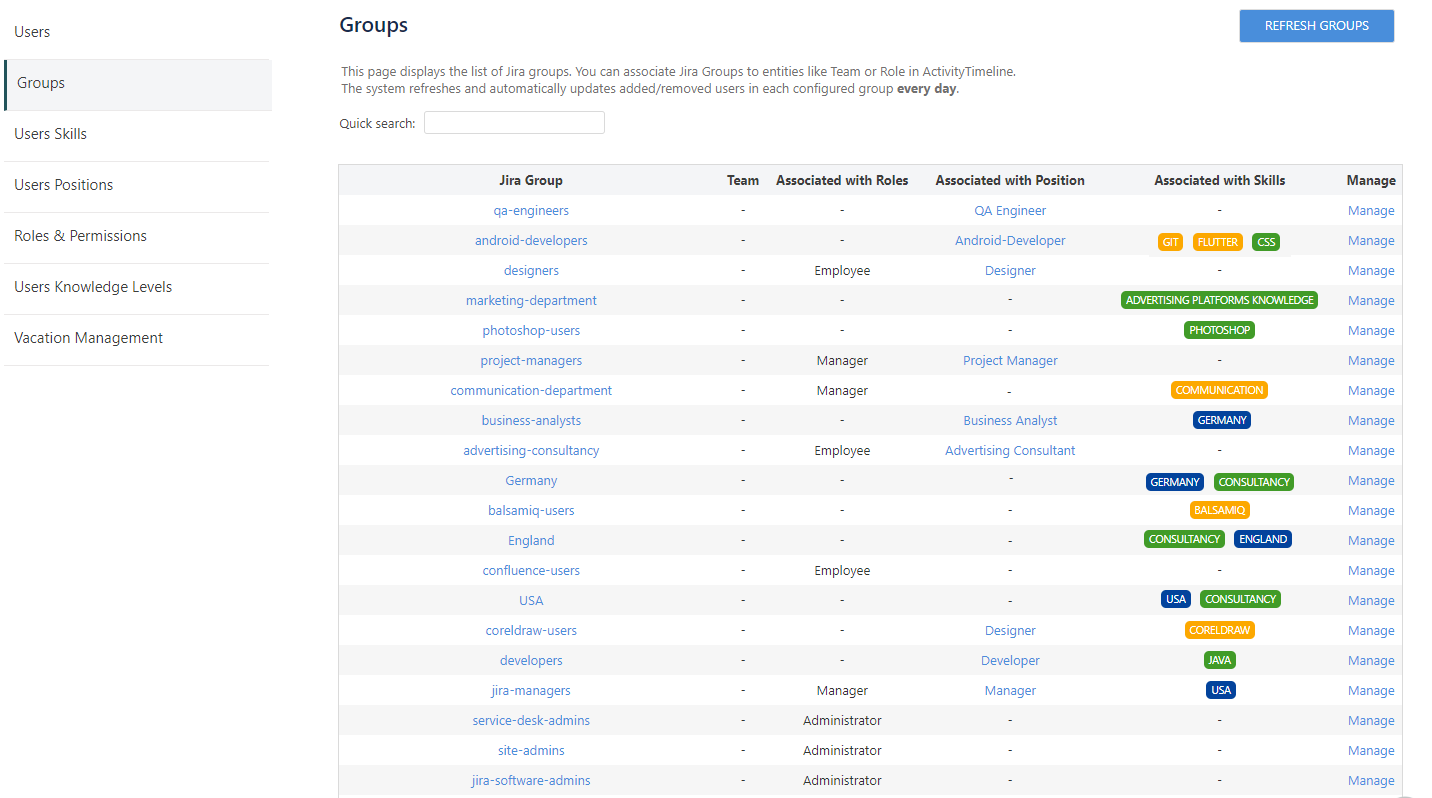Screen dimensions: 1432x798
Task: Focus the Quick search input field
Action: [x=514, y=123]
